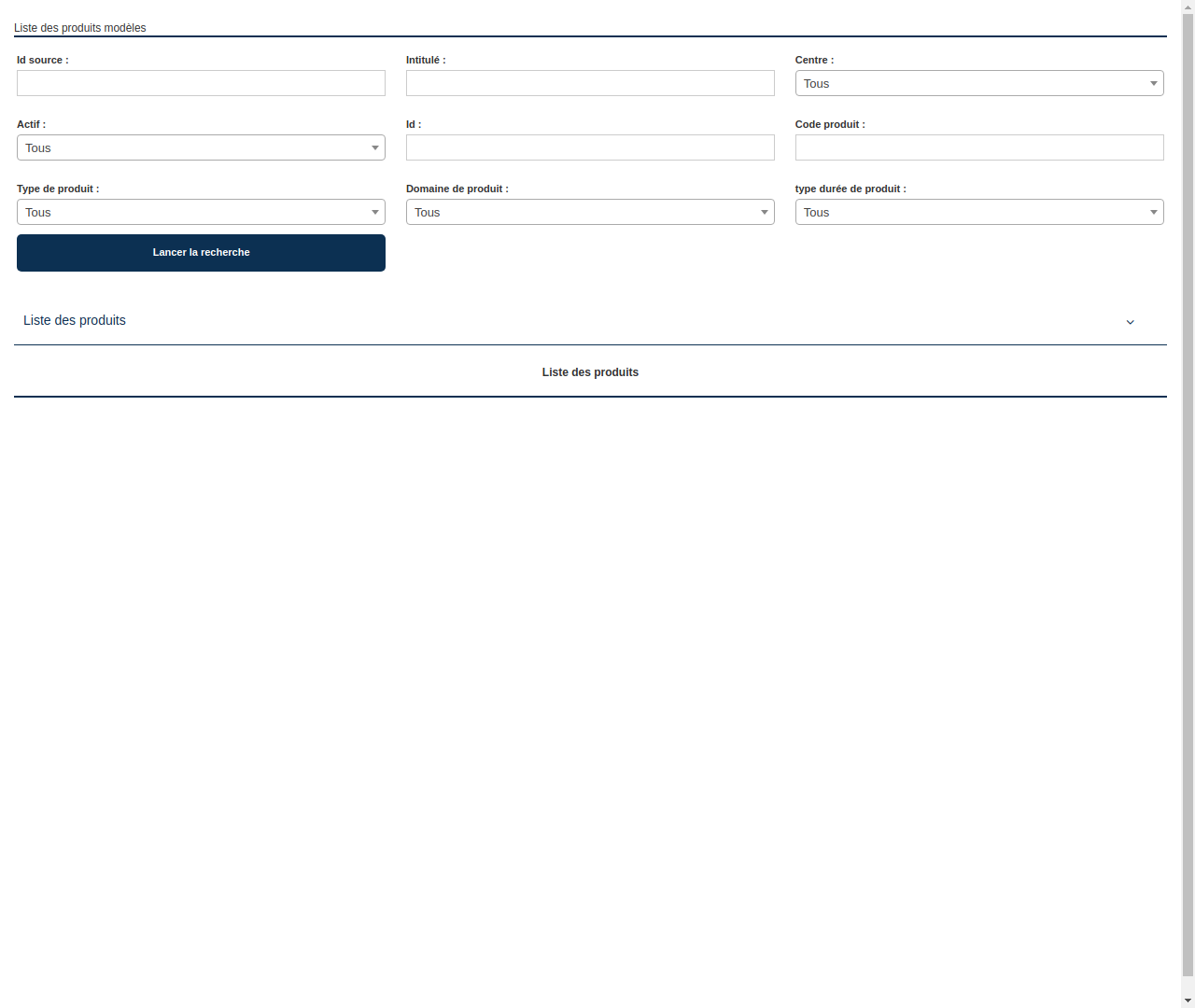Click the Liste des produits table title
1195x1008 pixels.
click(x=590, y=371)
